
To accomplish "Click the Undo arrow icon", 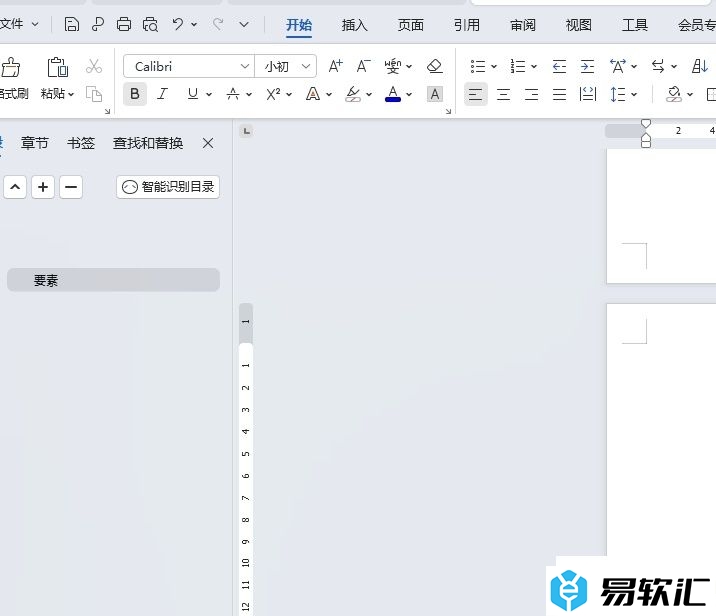I will (x=178, y=24).
